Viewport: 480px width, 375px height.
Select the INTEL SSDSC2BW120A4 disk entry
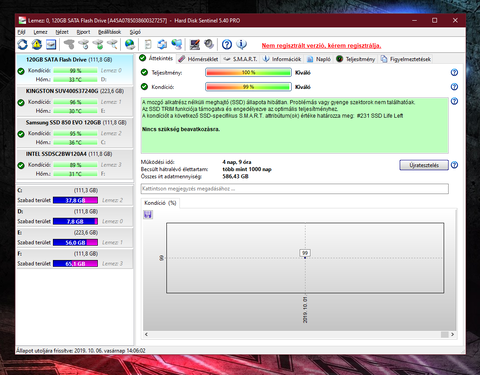(75, 164)
